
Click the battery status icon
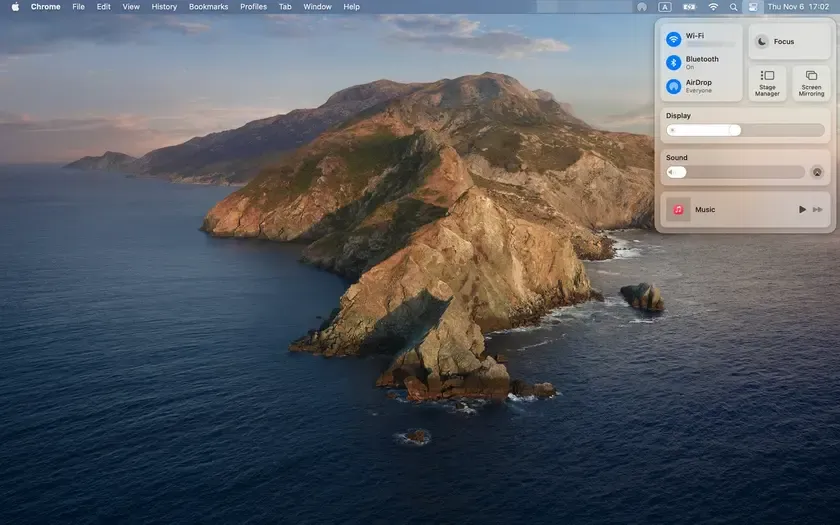689,7
